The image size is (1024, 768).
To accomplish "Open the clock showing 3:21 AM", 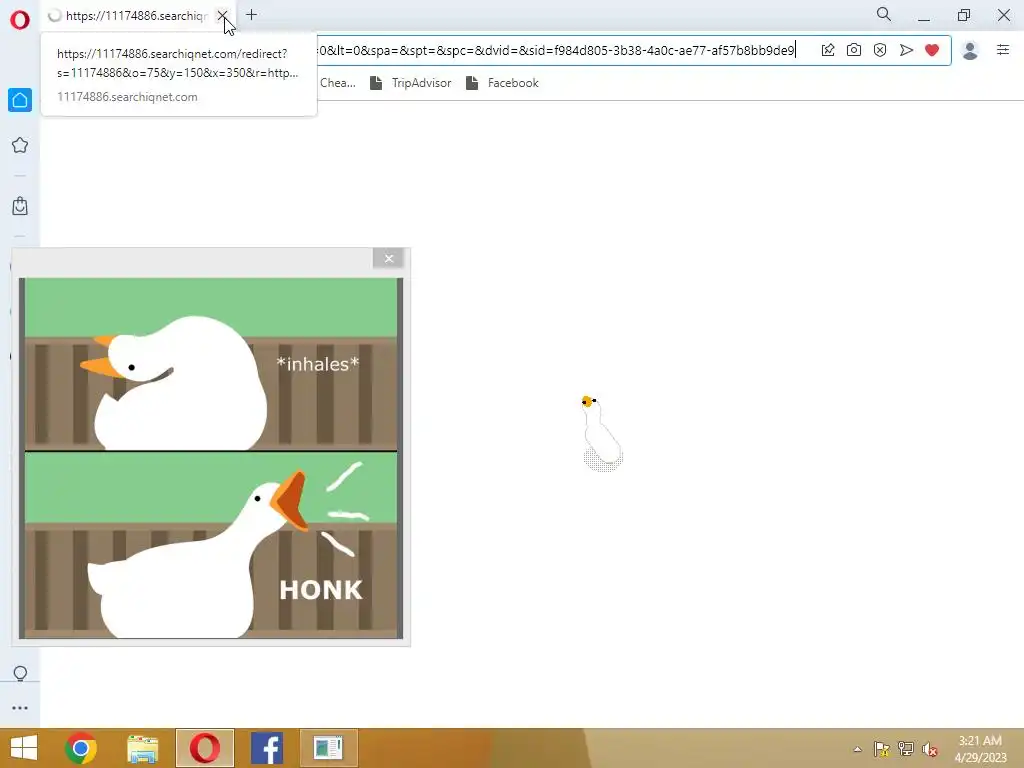I will pyautogui.click(x=980, y=749).
